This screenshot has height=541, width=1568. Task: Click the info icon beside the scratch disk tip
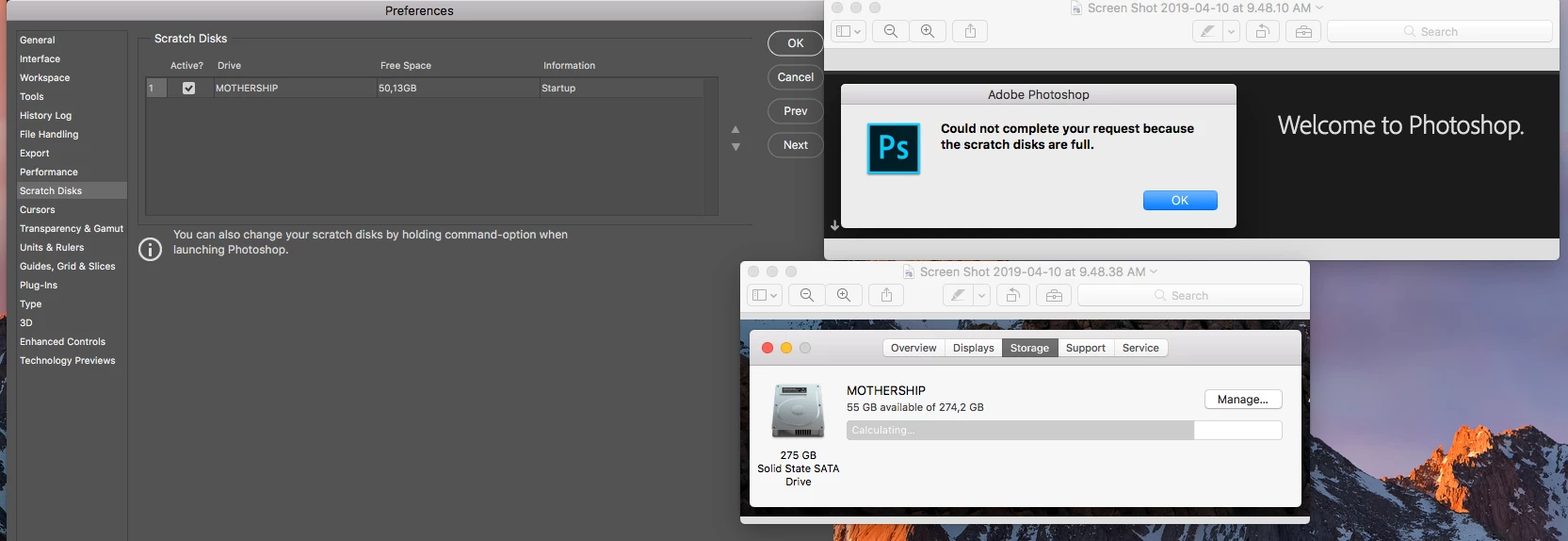pyautogui.click(x=150, y=249)
